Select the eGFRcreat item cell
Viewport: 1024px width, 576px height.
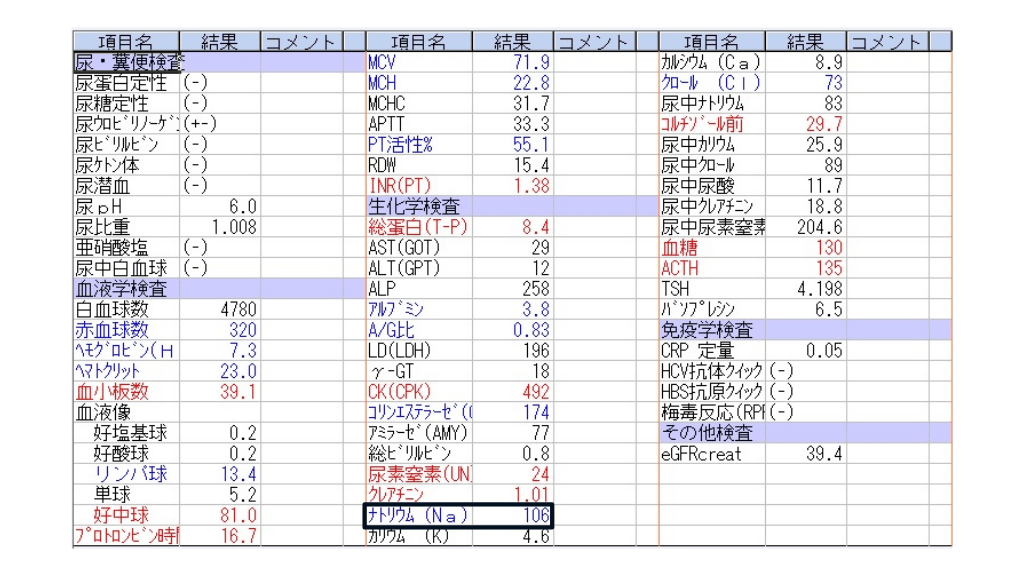pos(704,454)
